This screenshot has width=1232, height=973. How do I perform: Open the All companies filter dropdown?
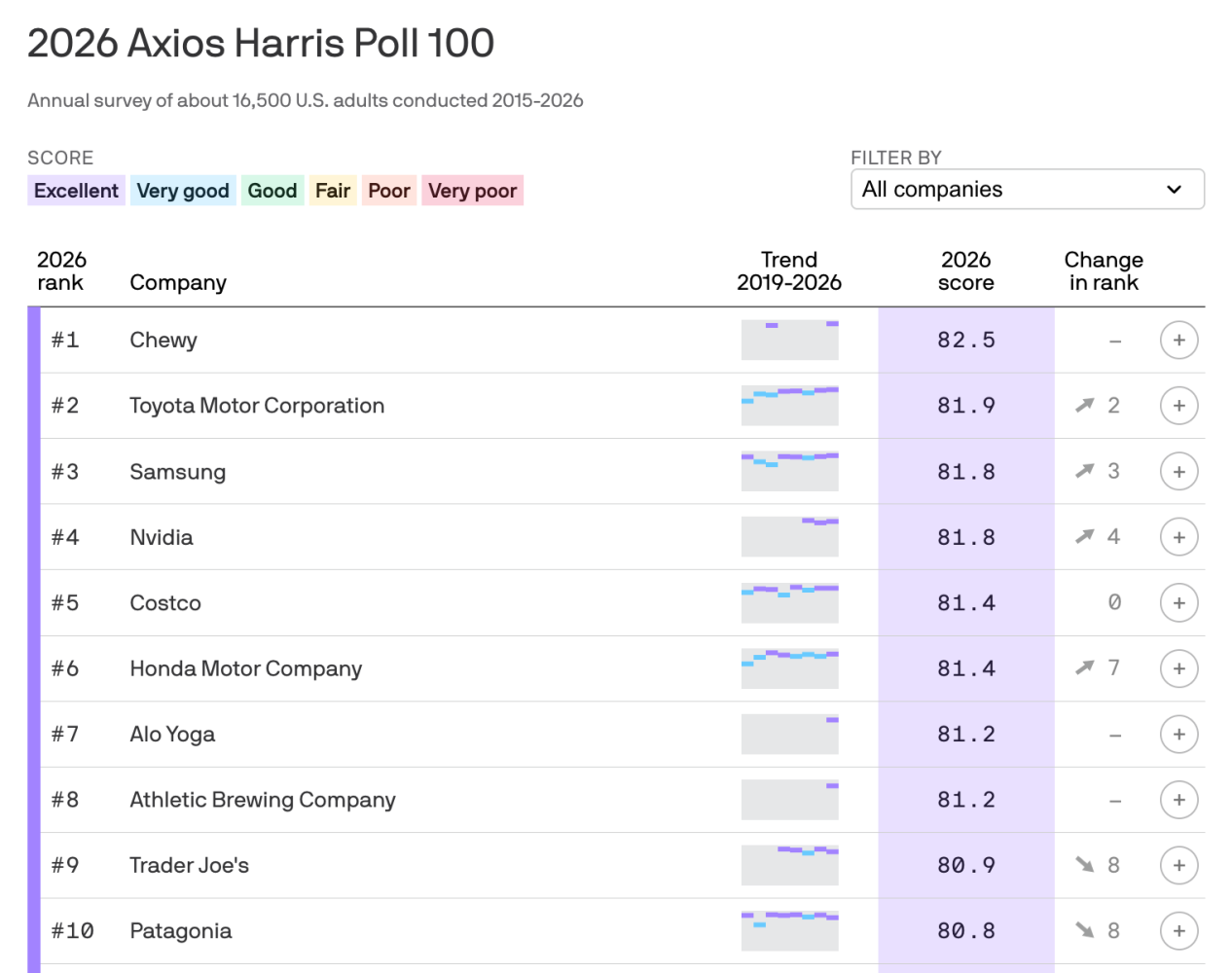pos(1028,190)
